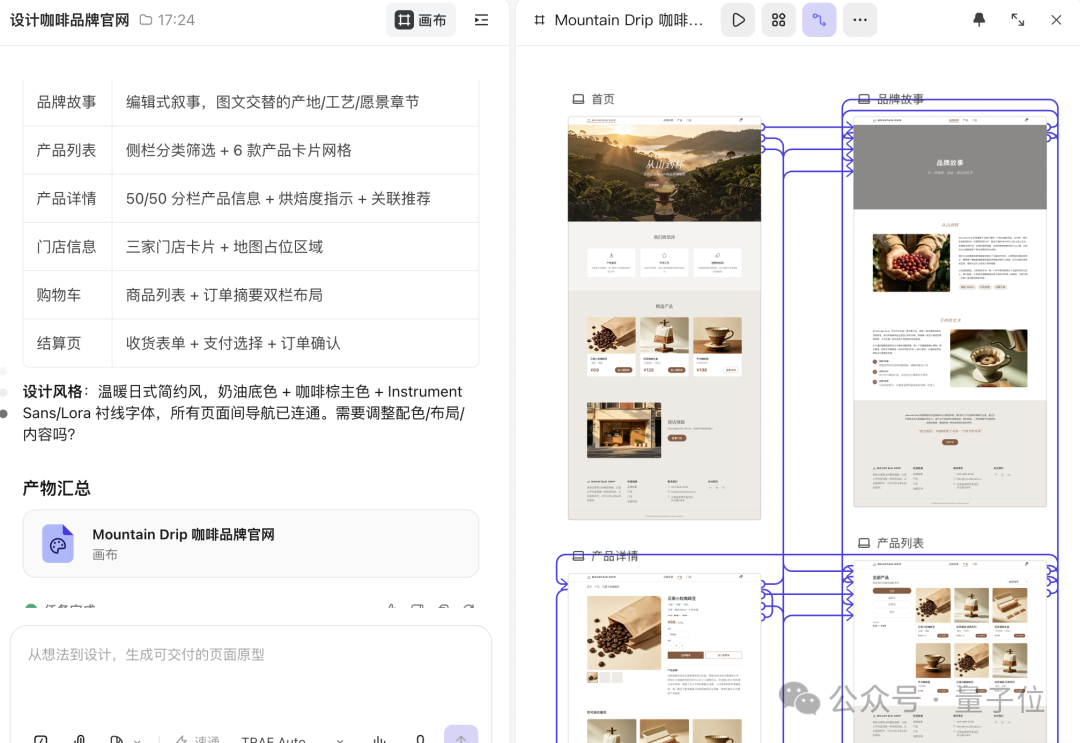
Task: Click the folder icon next to 17:24
Action: coord(146,20)
